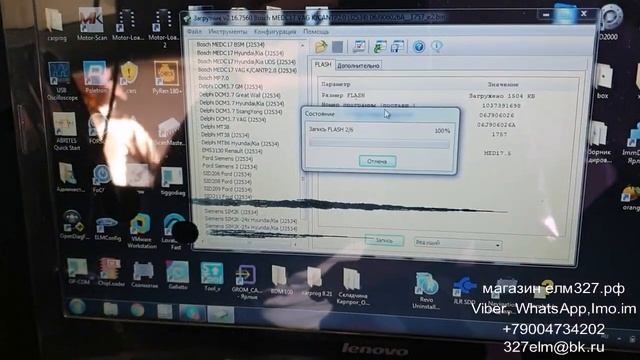Click the checklist window toolbar icon
The height and width of the screenshot is (360, 640).
point(359,47)
